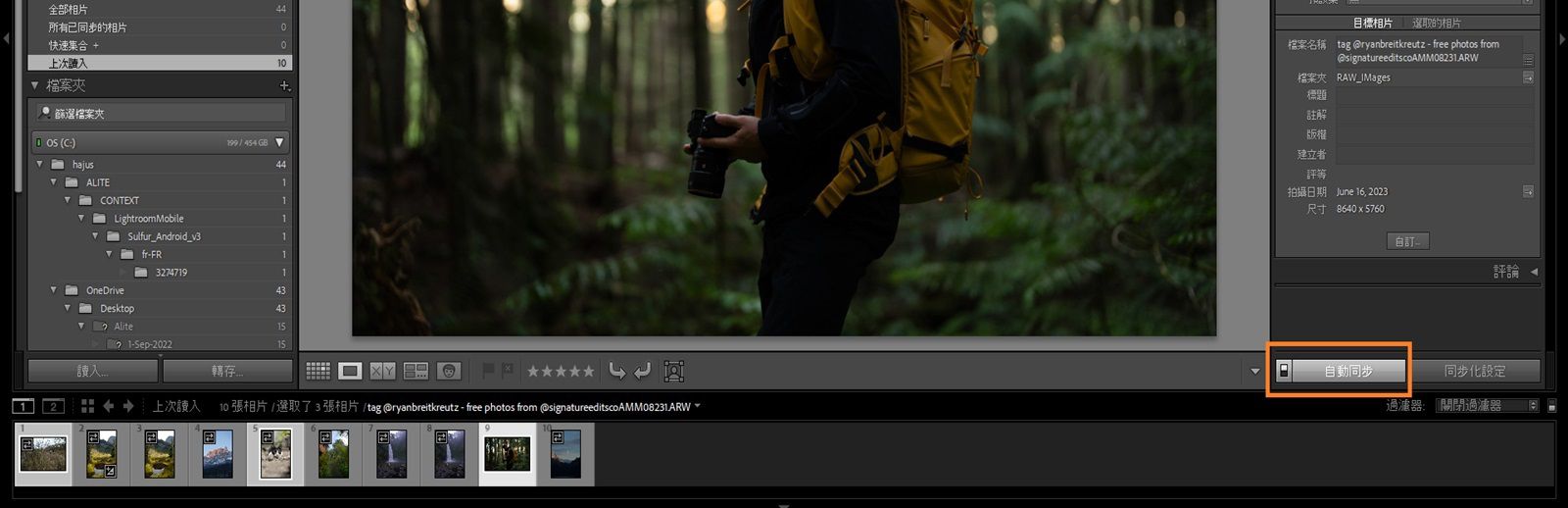Select the 全部相片 catalog row
The width and height of the screenshot is (1568, 508).
[162, 9]
